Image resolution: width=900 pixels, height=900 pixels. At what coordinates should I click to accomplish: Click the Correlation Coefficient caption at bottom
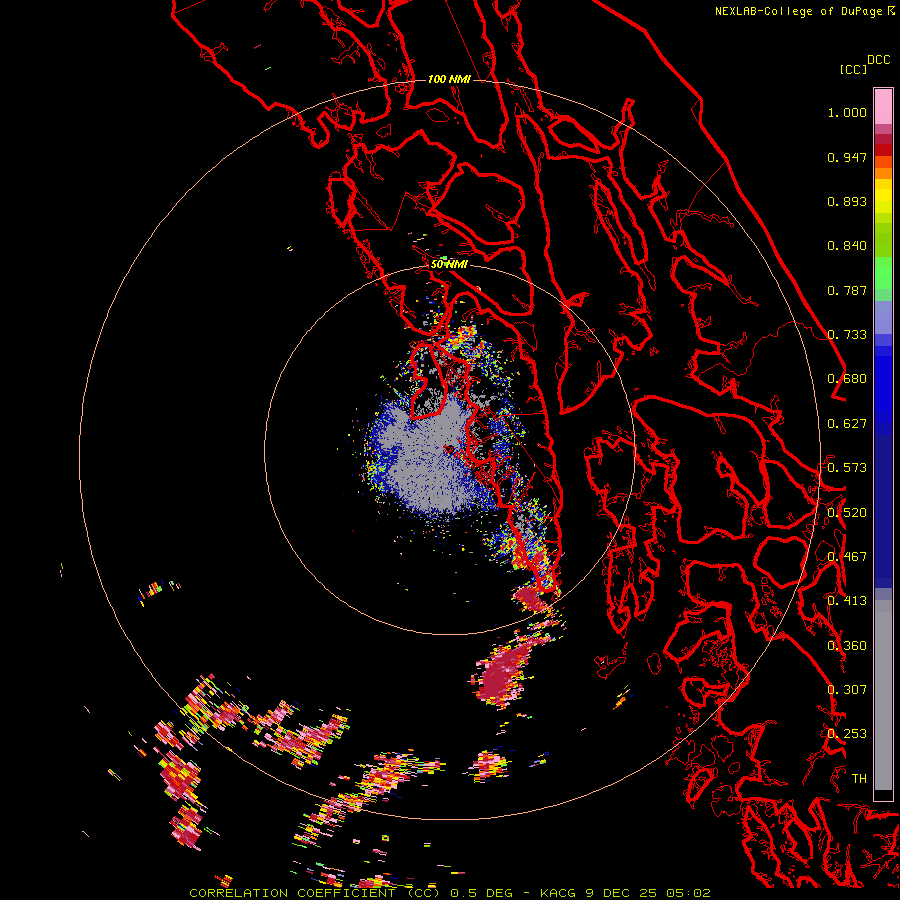[x=450, y=893]
